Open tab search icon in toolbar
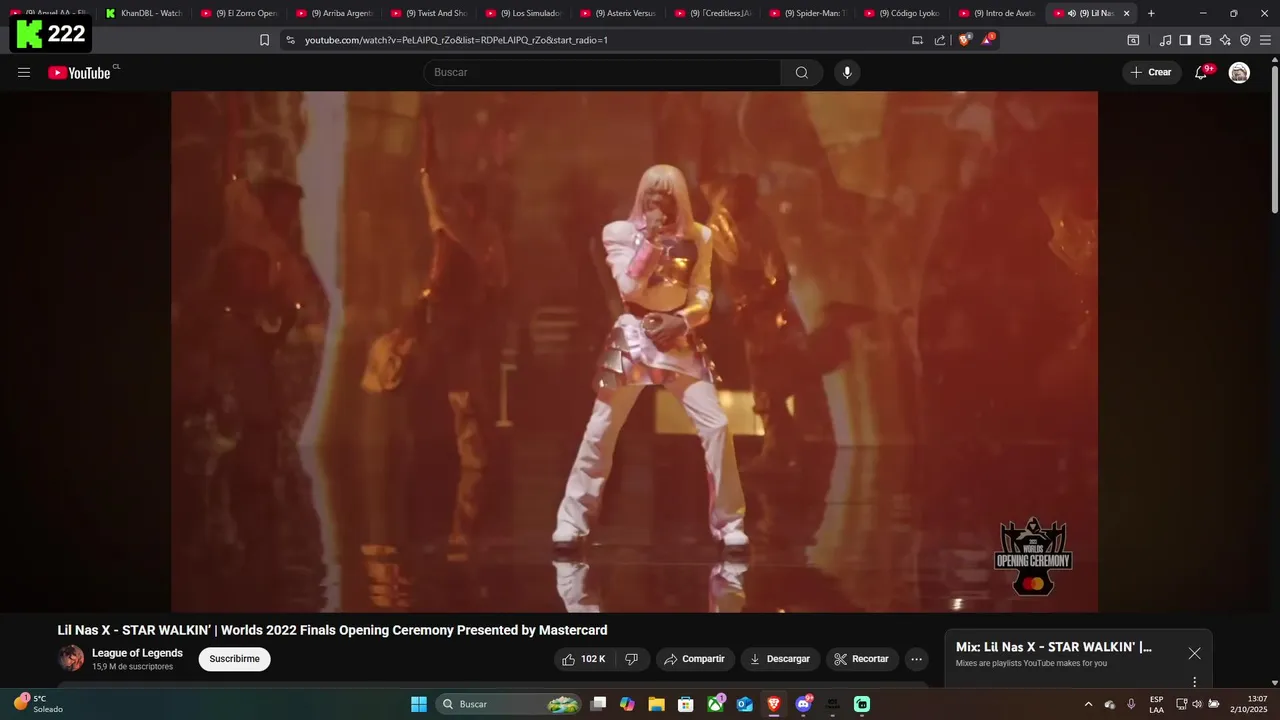Viewport: 1280px width, 720px height. (x=1133, y=40)
